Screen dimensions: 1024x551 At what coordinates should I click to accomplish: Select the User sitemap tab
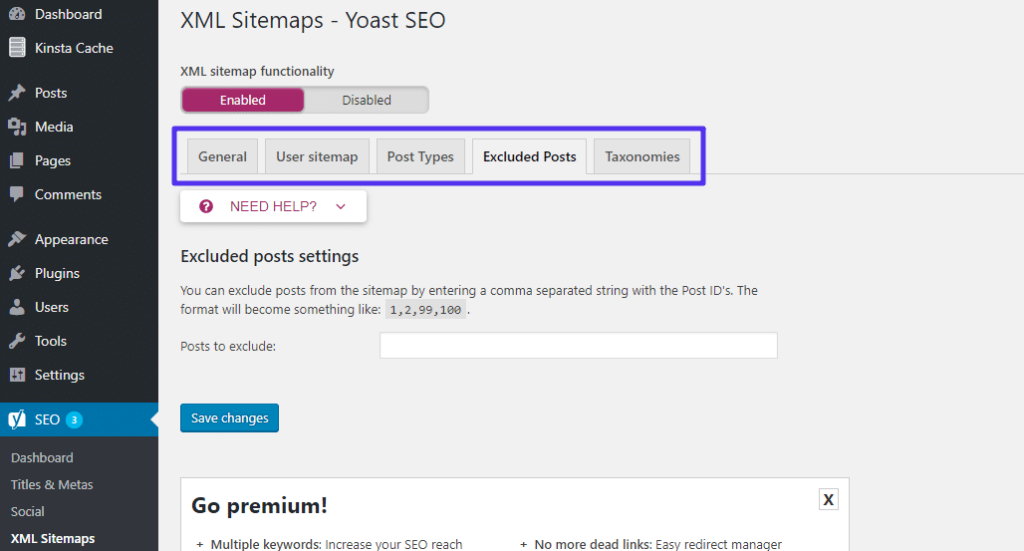[x=316, y=157]
